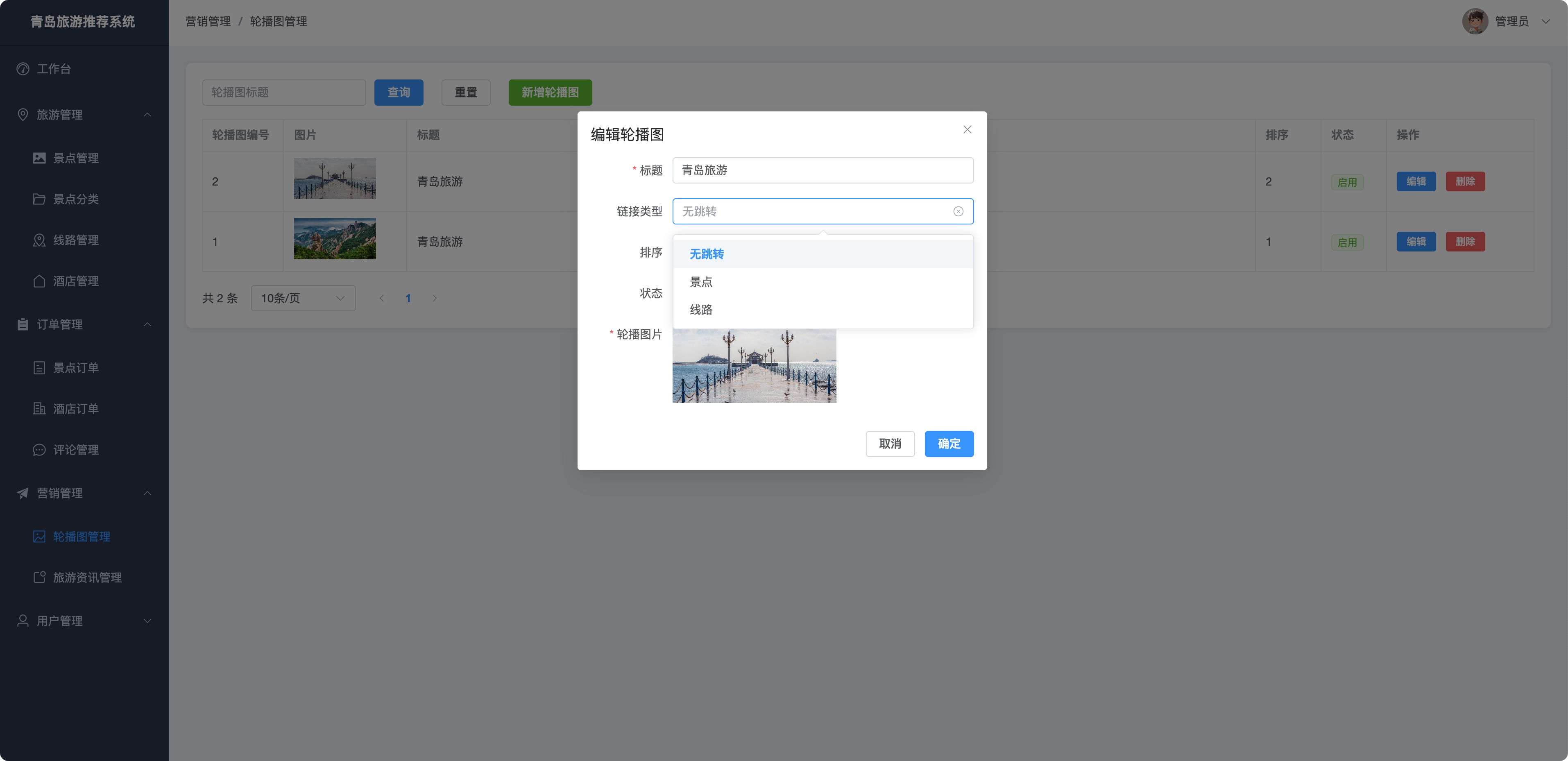Click the 酒店订单 building icon
Viewport: 1568px width, 761px height.
(x=40, y=408)
